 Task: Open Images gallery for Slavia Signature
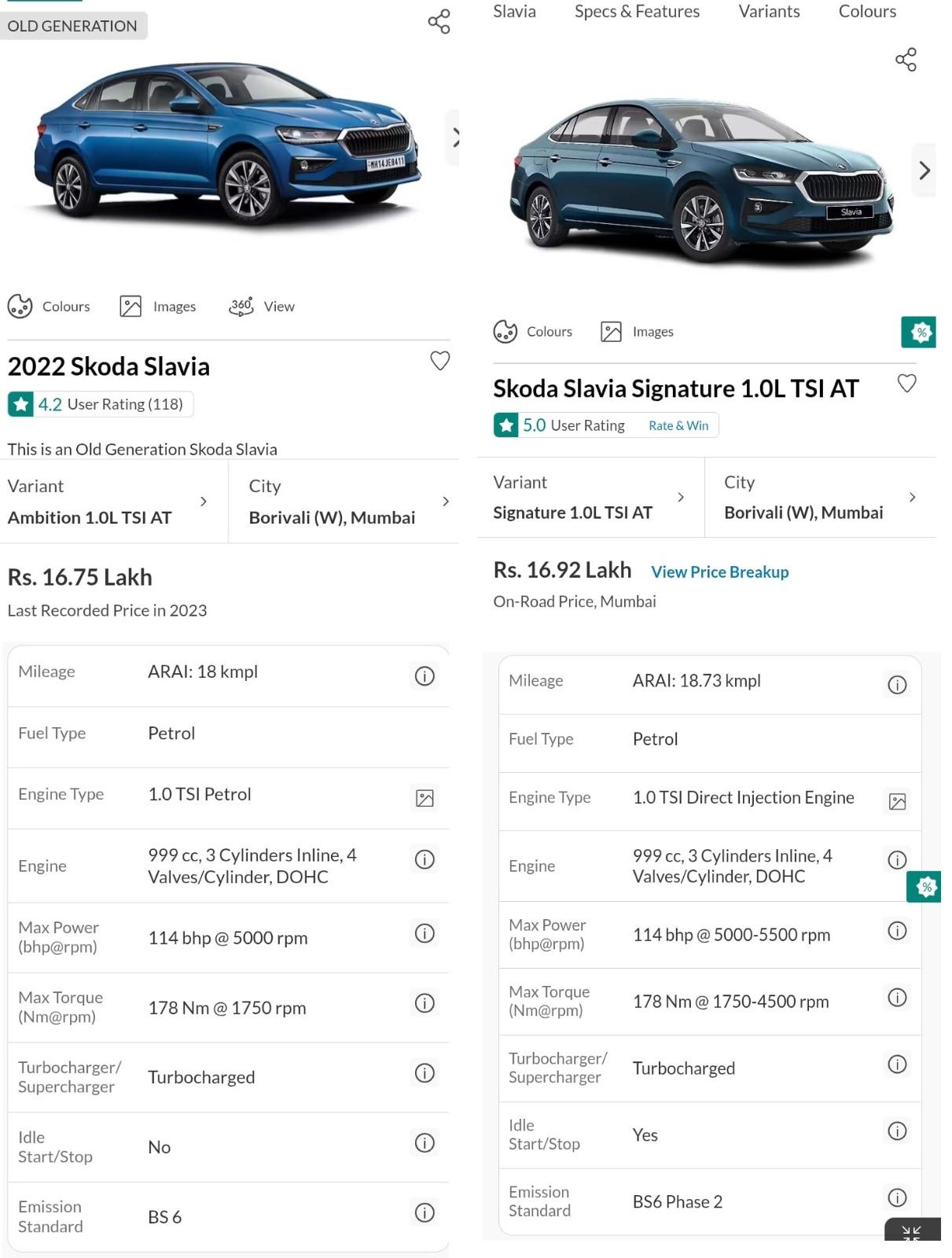click(x=637, y=332)
